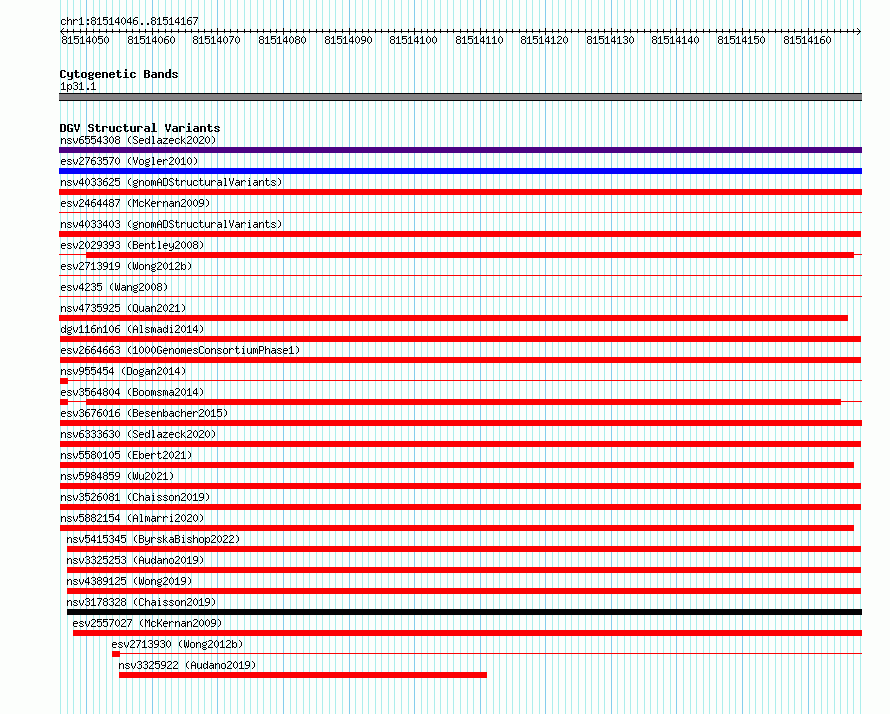Click ruler position 81514140
Viewport: 890px width, 714px height.
pos(675,40)
